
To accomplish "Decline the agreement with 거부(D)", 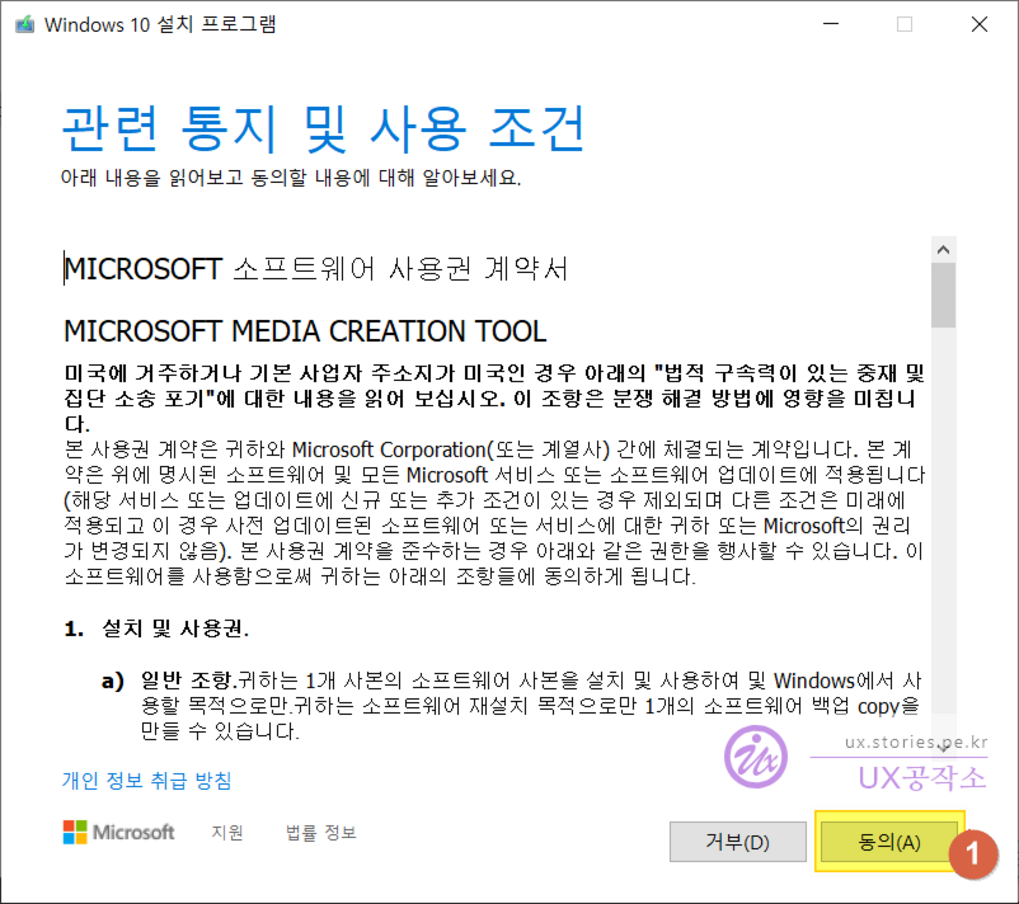I will click(x=737, y=841).
